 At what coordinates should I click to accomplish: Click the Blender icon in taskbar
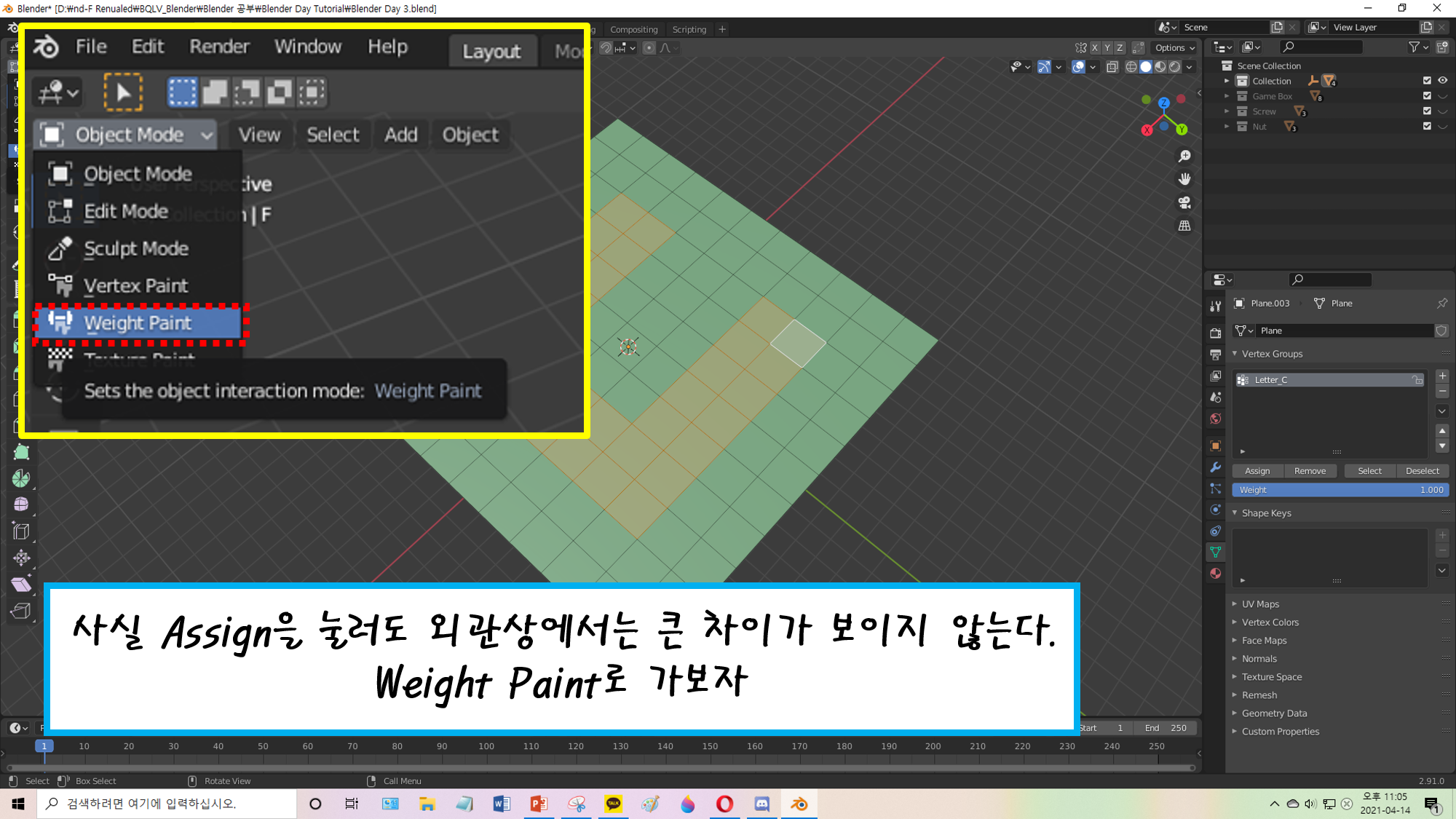pyautogui.click(x=799, y=804)
